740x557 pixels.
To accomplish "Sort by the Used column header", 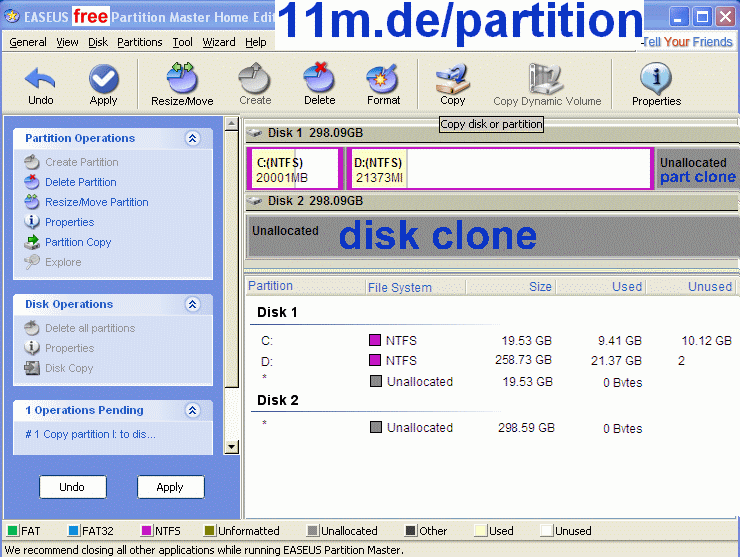I will [601, 287].
